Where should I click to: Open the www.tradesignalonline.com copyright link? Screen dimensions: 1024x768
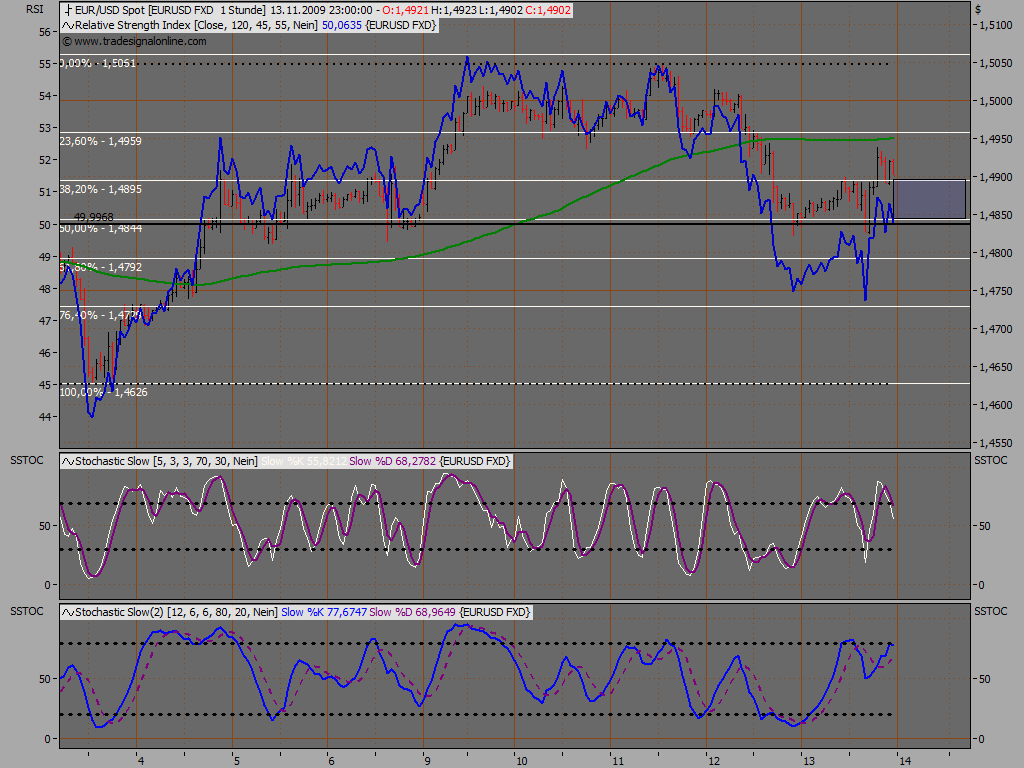coord(134,41)
